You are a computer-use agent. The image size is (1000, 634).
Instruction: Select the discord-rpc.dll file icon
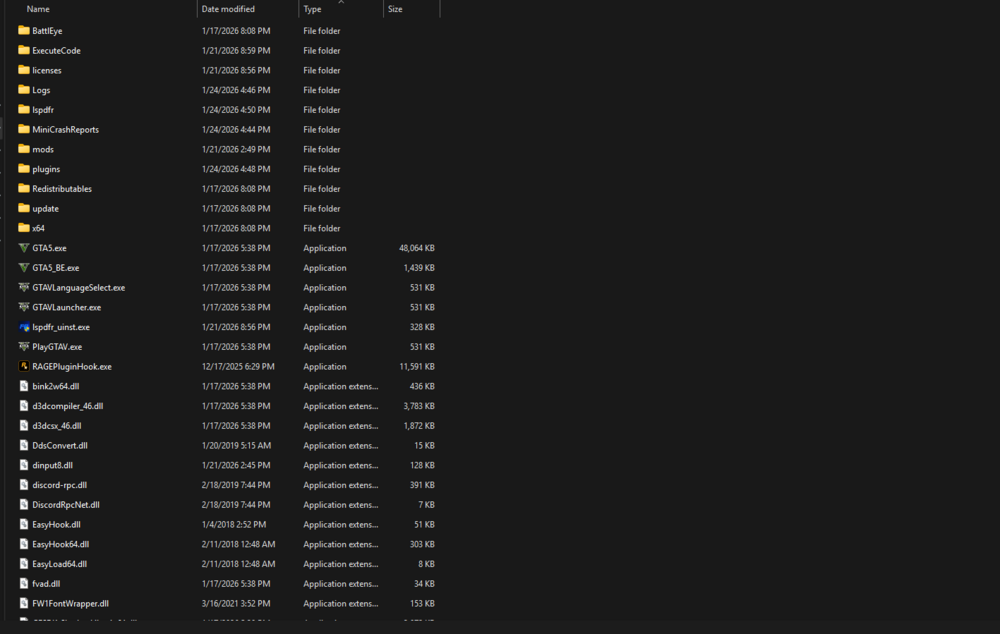click(x=23, y=485)
